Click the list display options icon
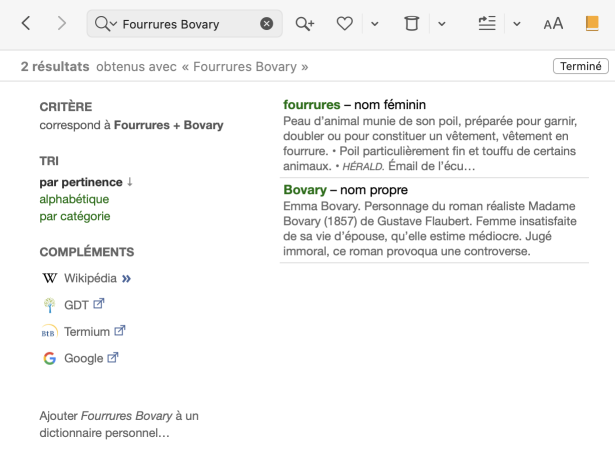This screenshot has height=457, width=615. click(487, 23)
